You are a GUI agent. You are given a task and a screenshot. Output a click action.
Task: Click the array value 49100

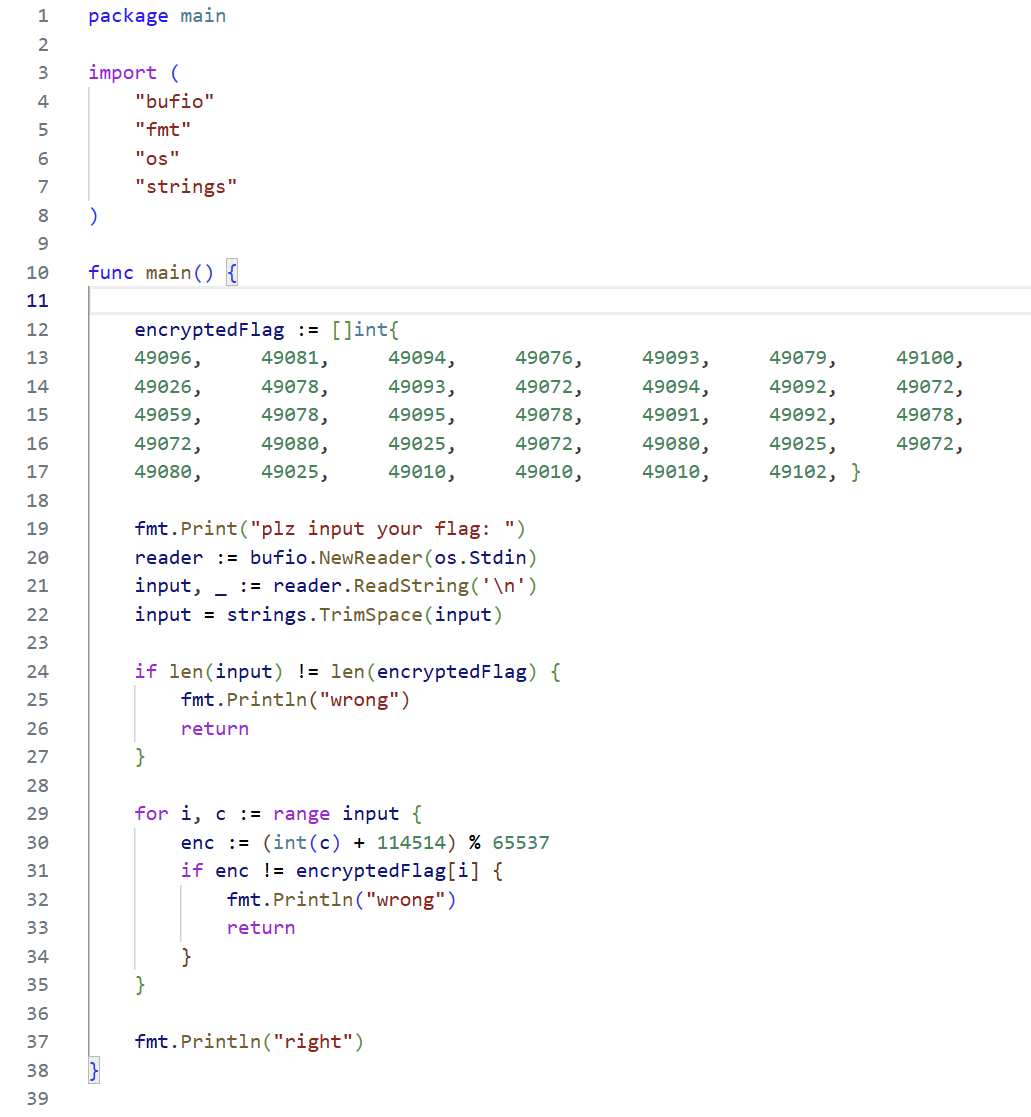pos(924,358)
